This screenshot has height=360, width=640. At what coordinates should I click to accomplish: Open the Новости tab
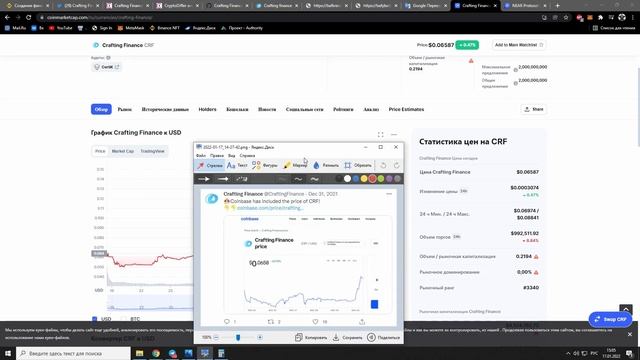(x=267, y=109)
